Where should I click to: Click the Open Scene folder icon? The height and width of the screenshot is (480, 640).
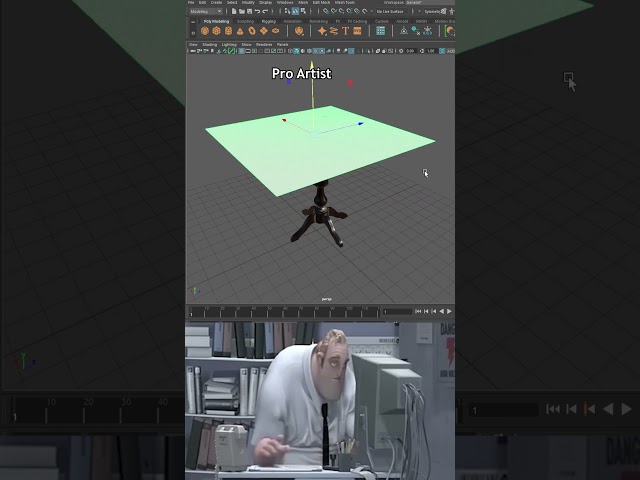coord(242,11)
